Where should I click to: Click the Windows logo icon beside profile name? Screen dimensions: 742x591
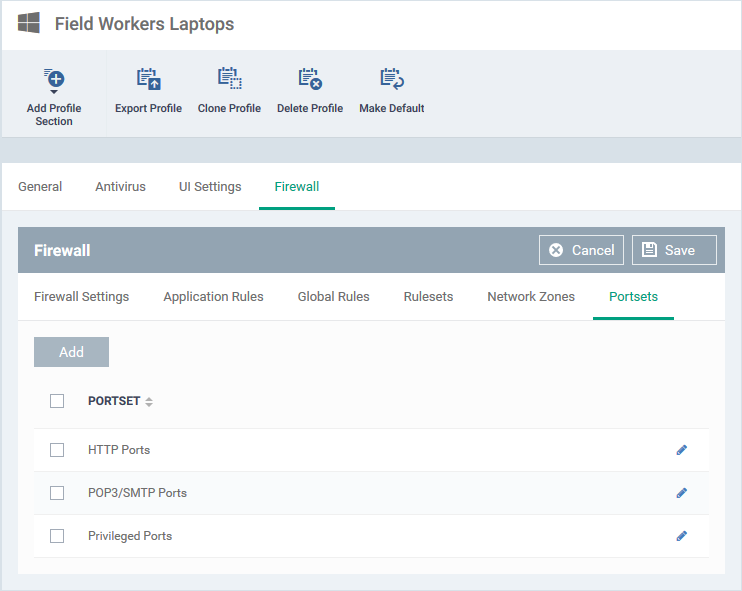coord(28,23)
